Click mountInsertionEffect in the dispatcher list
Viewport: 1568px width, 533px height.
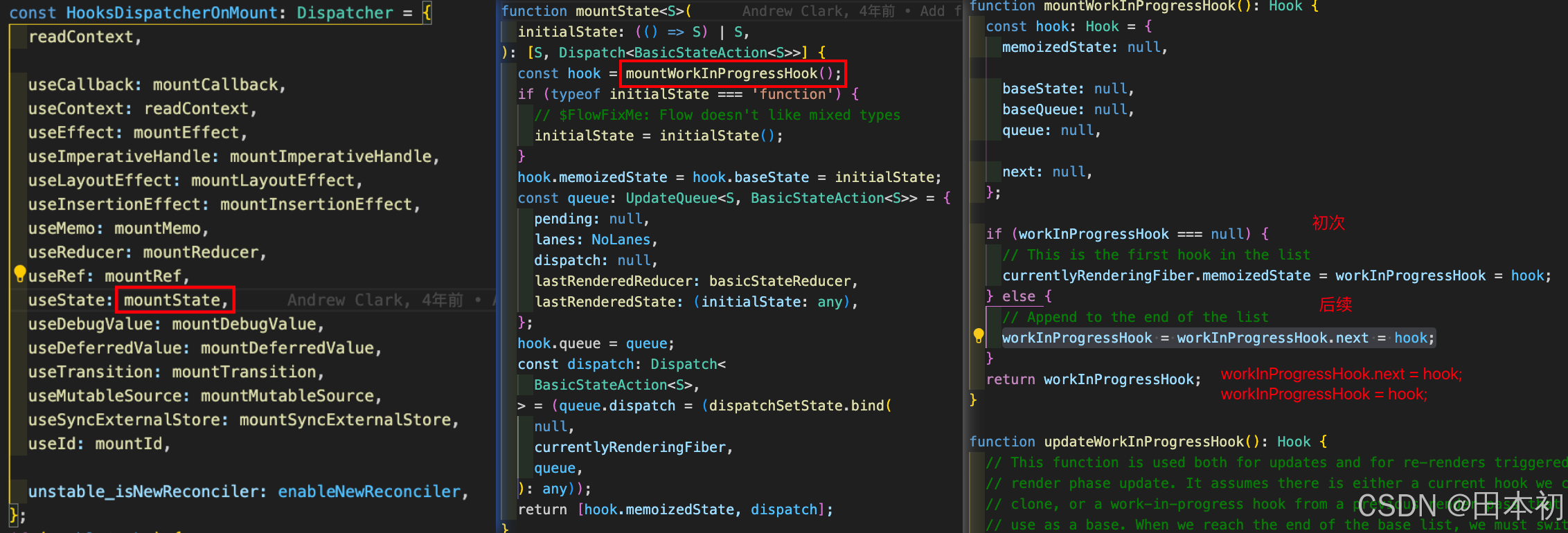tap(317, 204)
